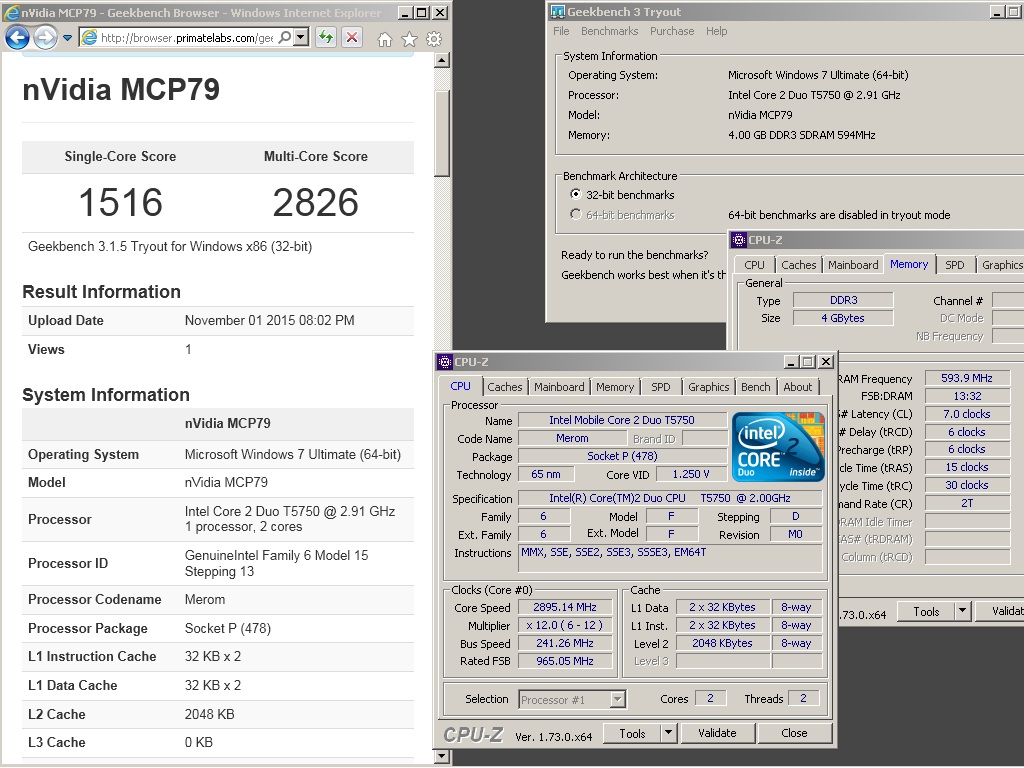The height and width of the screenshot is (768, 1024).
Task: Click Validate button in back CPU-Z window
Action: [1000, 611]
